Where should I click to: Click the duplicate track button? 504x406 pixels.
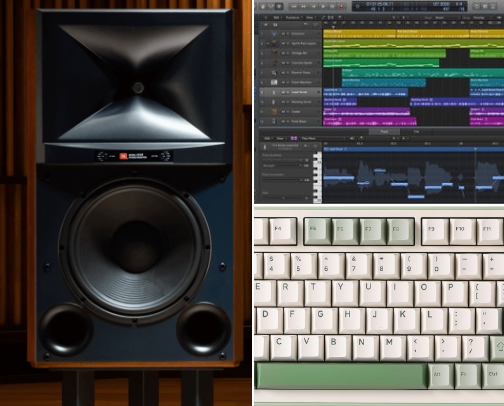[x=275, y=25]
